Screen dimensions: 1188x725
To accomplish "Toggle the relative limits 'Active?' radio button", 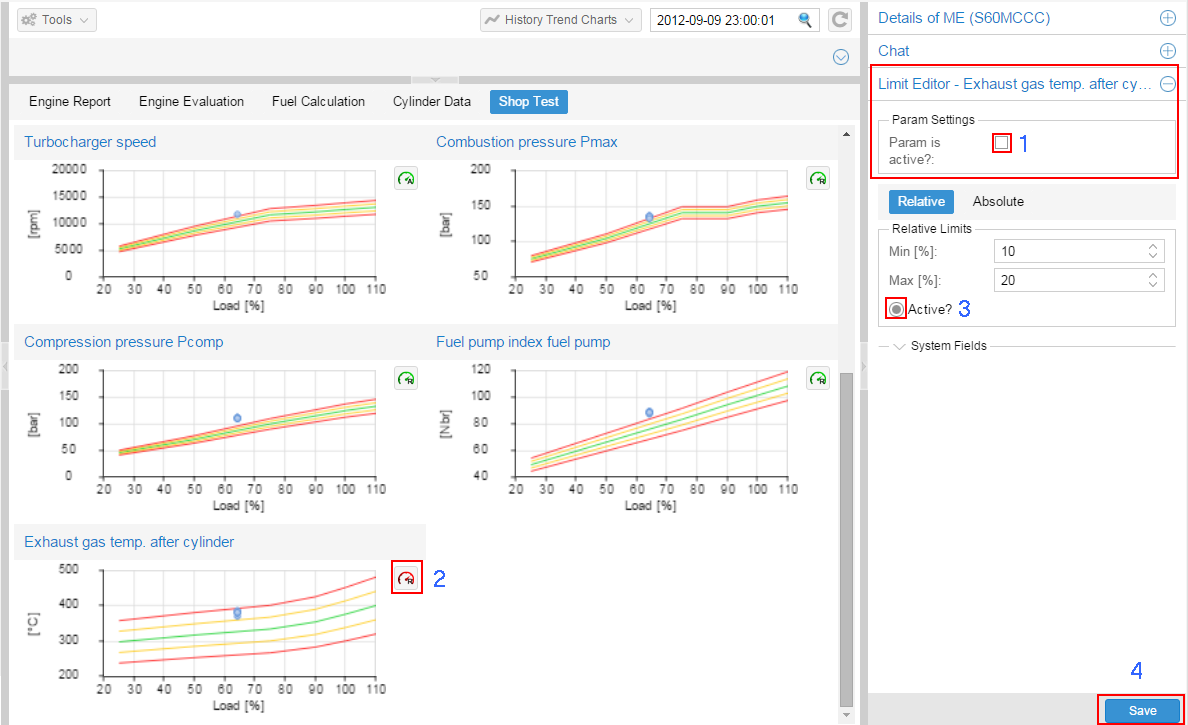I will (x=897, y=309).
